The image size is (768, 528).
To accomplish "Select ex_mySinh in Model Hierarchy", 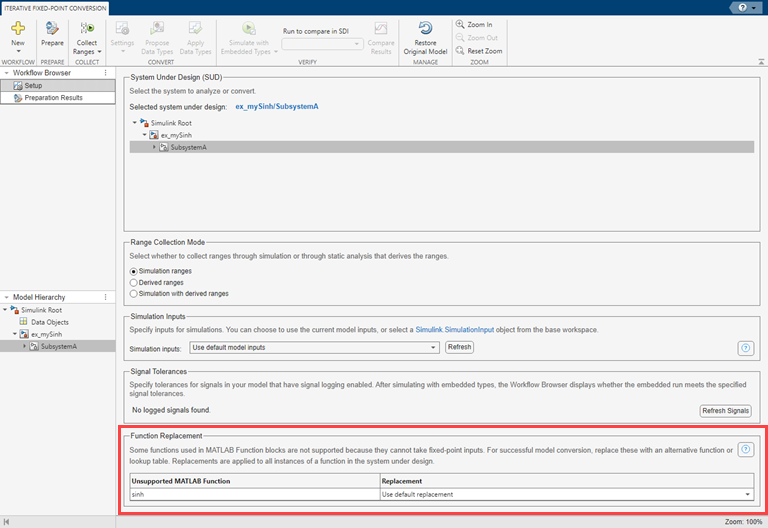I will (x=47, y=334).
